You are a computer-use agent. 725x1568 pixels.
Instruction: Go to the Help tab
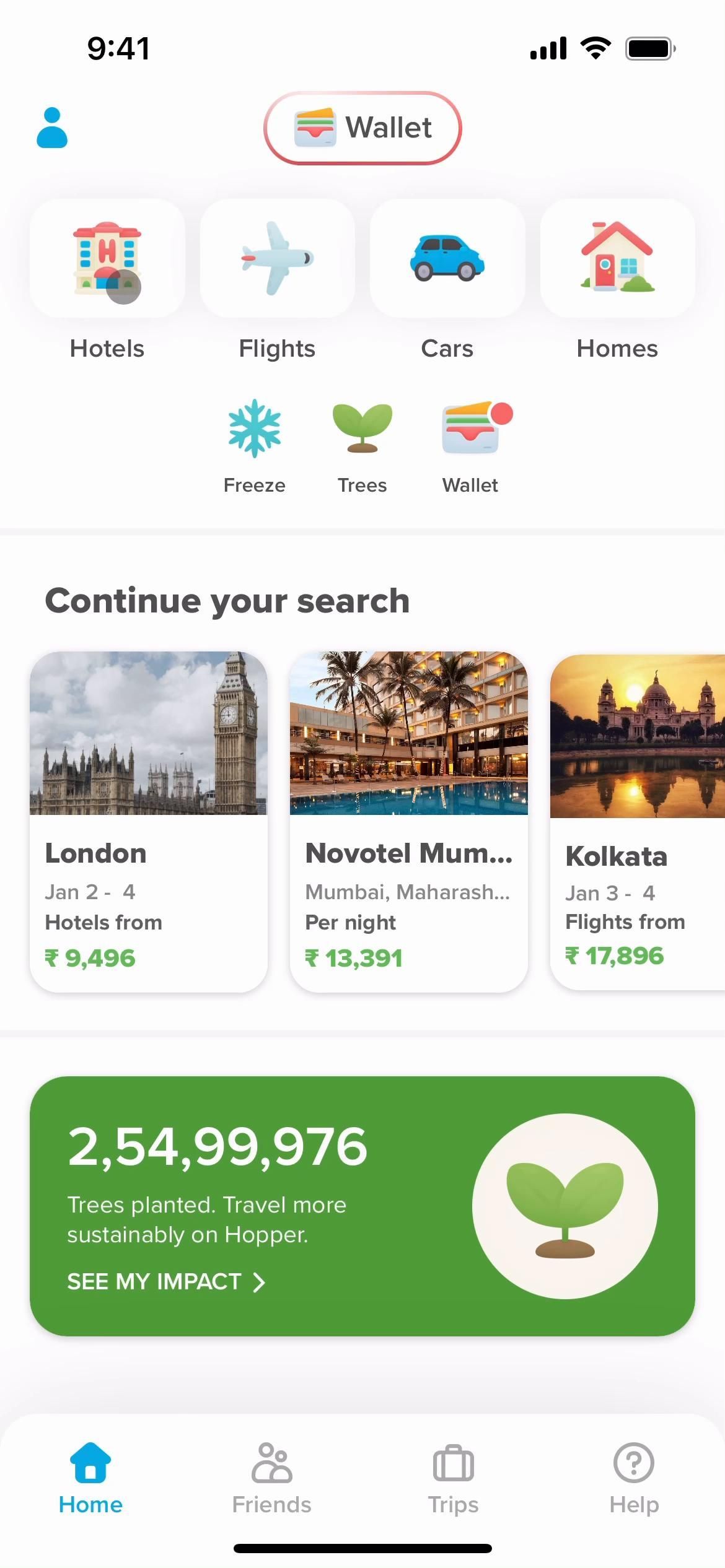click(634, 1478)
